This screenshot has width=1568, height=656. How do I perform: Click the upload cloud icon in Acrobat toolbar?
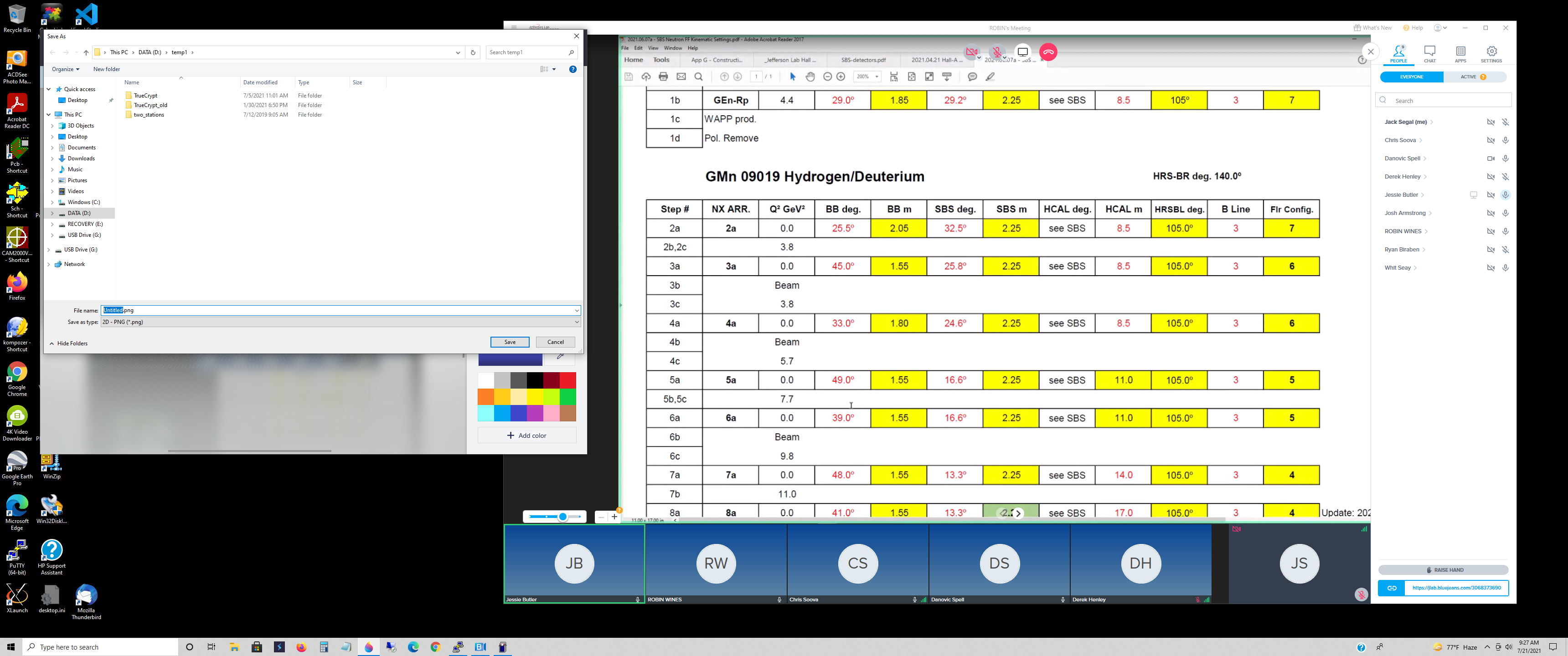coord(646,77)
